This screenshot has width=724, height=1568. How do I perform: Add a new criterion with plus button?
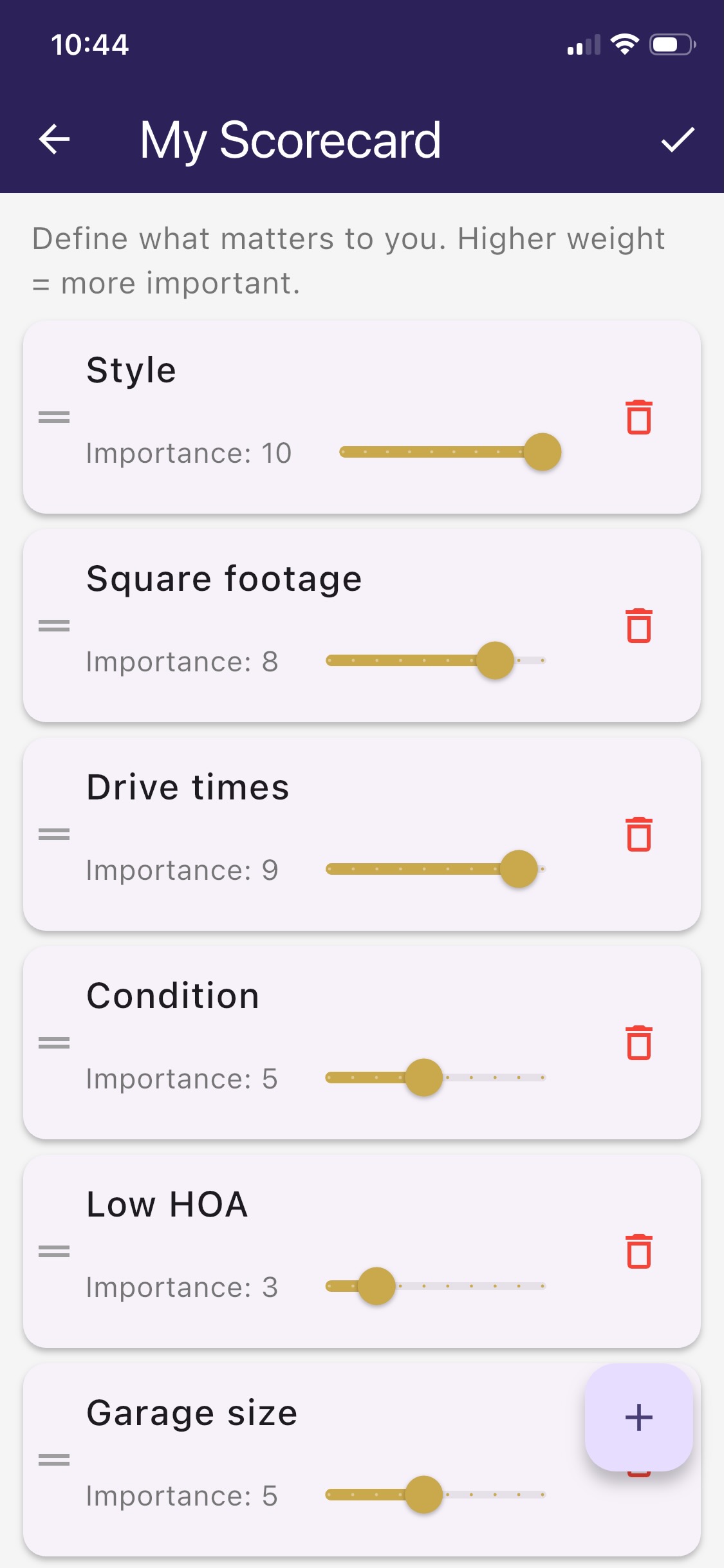(638, 1417)
